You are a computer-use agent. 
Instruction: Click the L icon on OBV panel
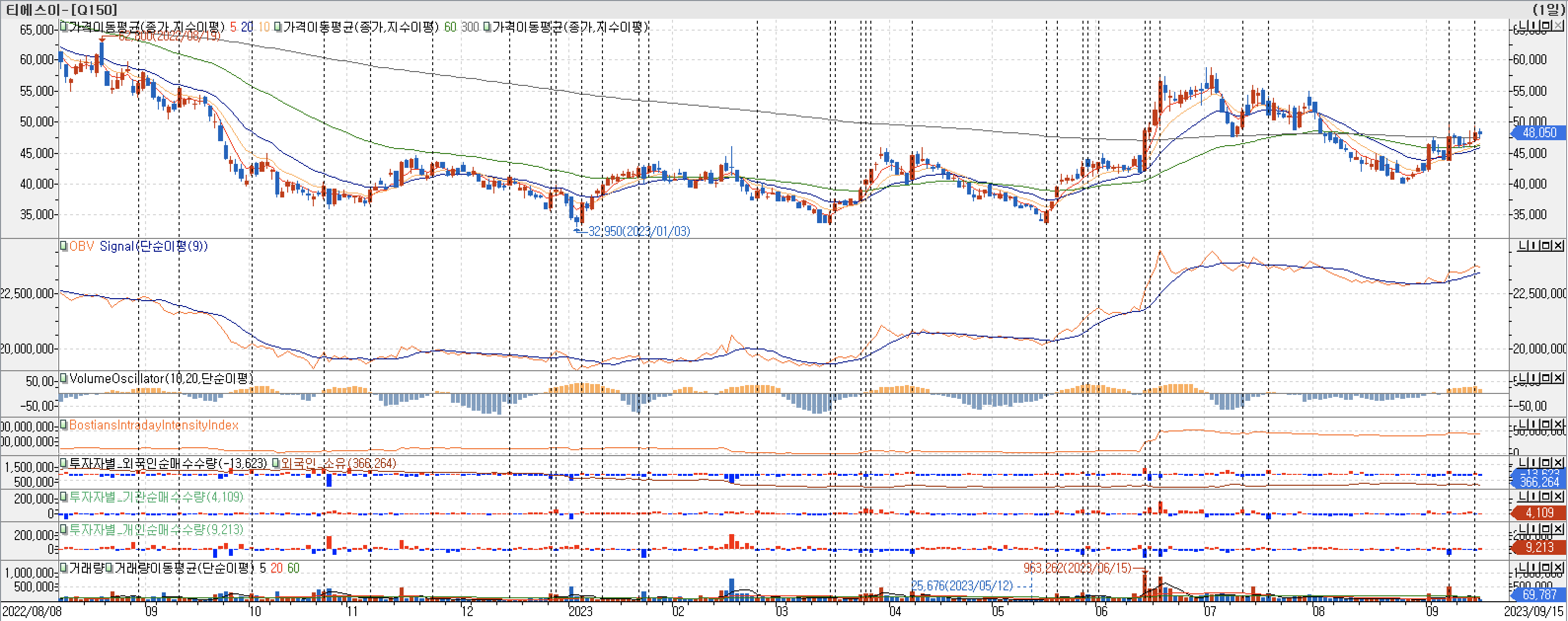click(1524, 245)
